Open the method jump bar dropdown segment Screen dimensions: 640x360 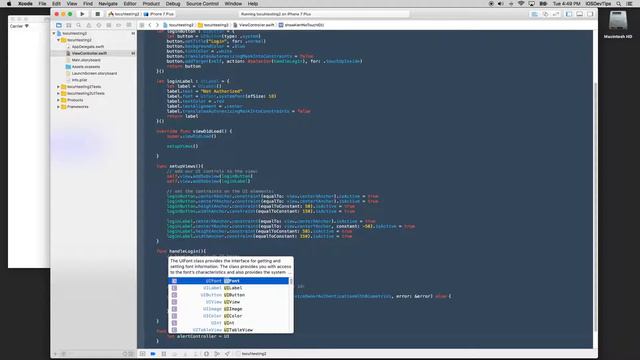(302, 25)
